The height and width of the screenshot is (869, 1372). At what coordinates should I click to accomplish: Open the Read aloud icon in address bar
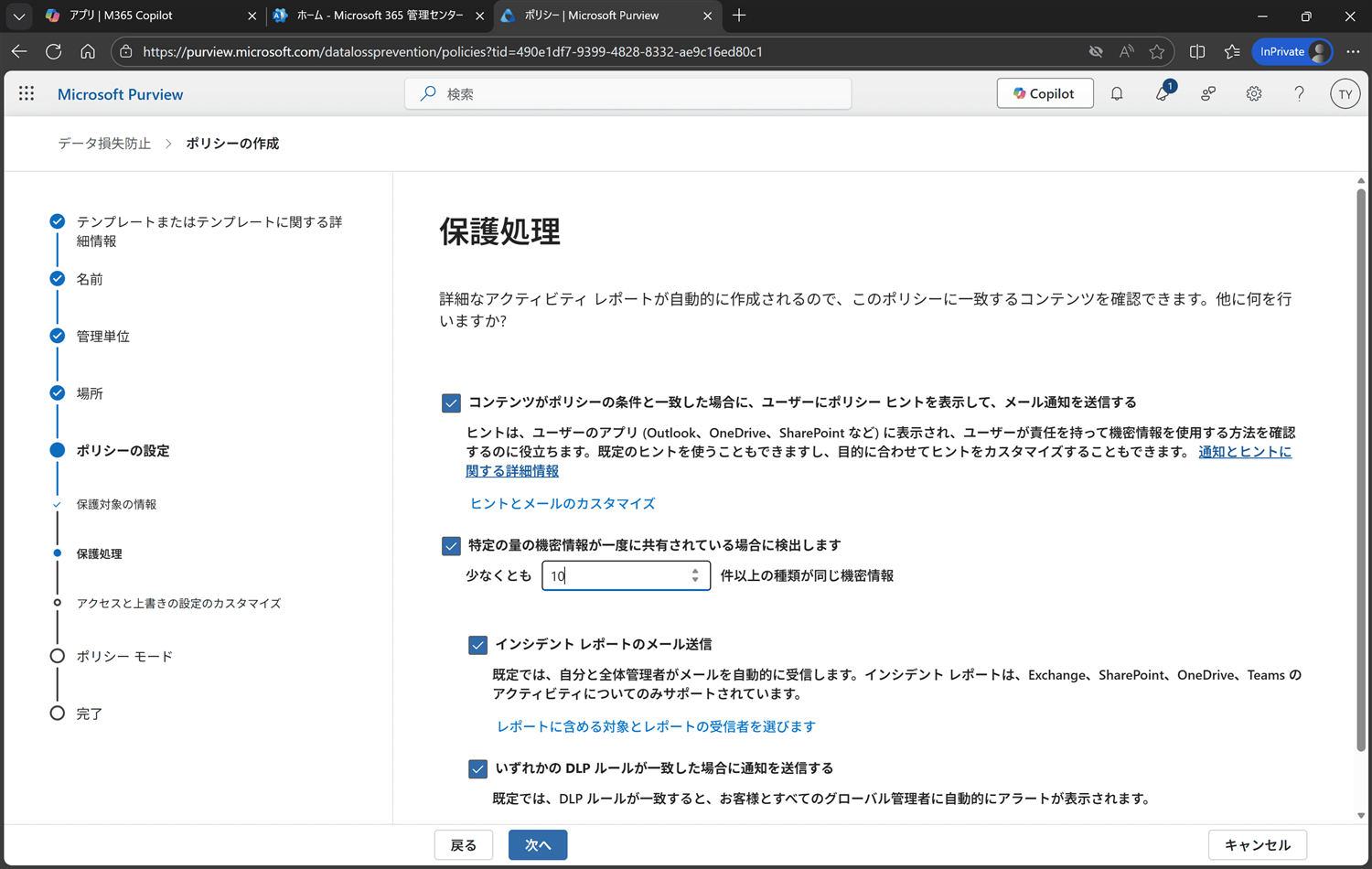(1127, 51)
